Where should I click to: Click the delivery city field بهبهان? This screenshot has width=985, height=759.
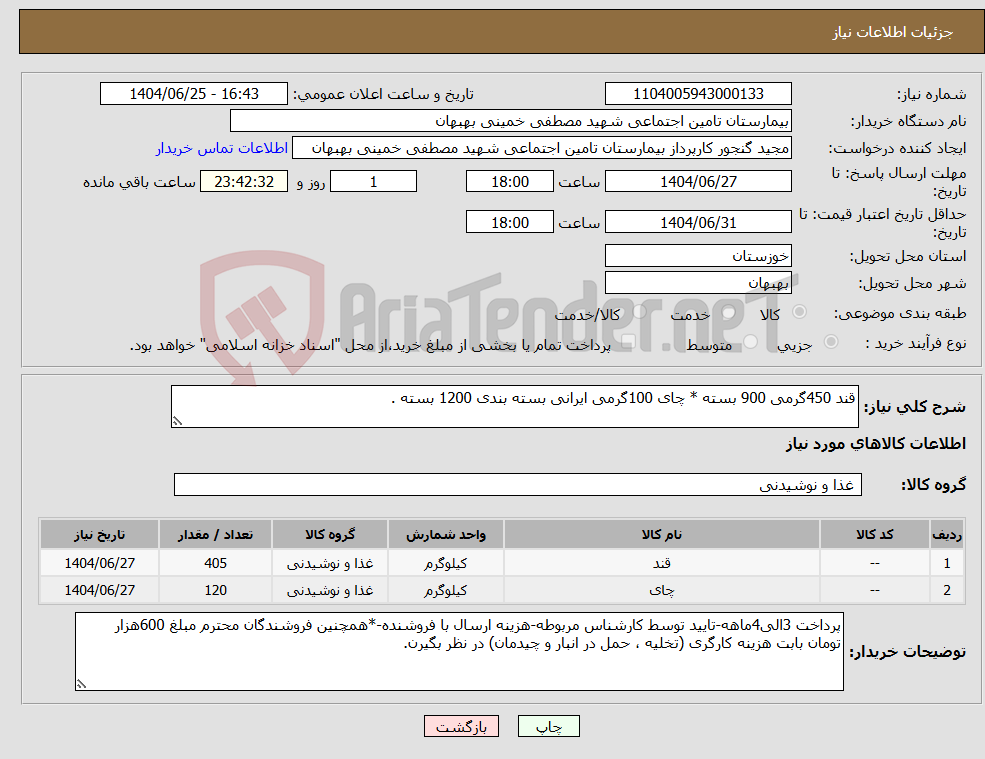(698, 283)
